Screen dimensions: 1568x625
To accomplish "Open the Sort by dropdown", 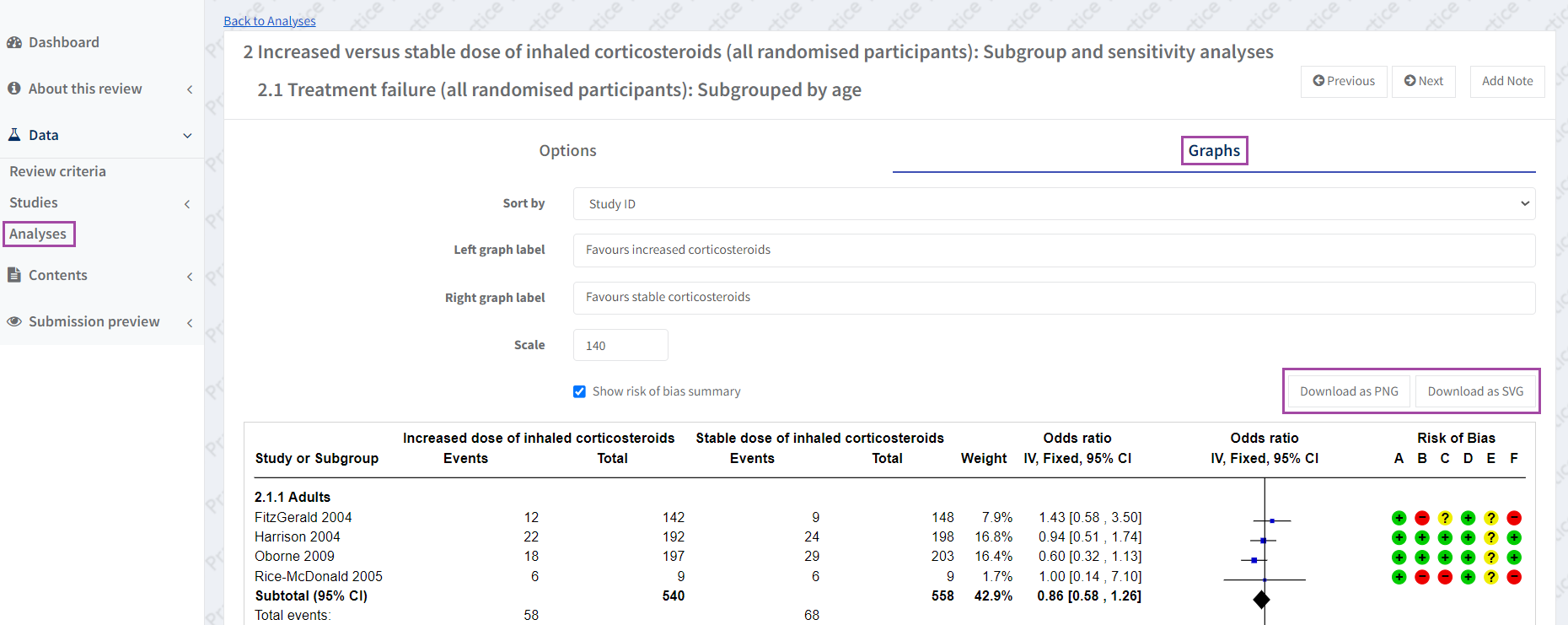I will click(x=1054, y=204).
